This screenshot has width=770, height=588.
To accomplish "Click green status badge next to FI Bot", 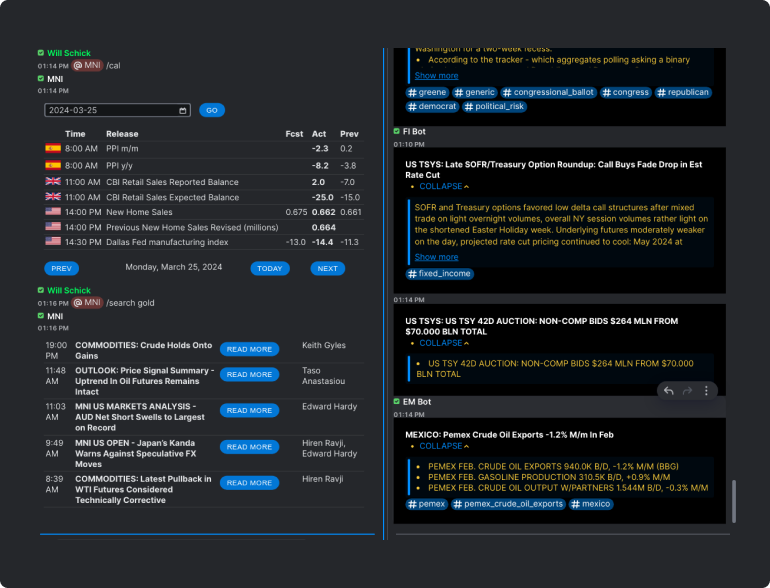I will (397, 131).
